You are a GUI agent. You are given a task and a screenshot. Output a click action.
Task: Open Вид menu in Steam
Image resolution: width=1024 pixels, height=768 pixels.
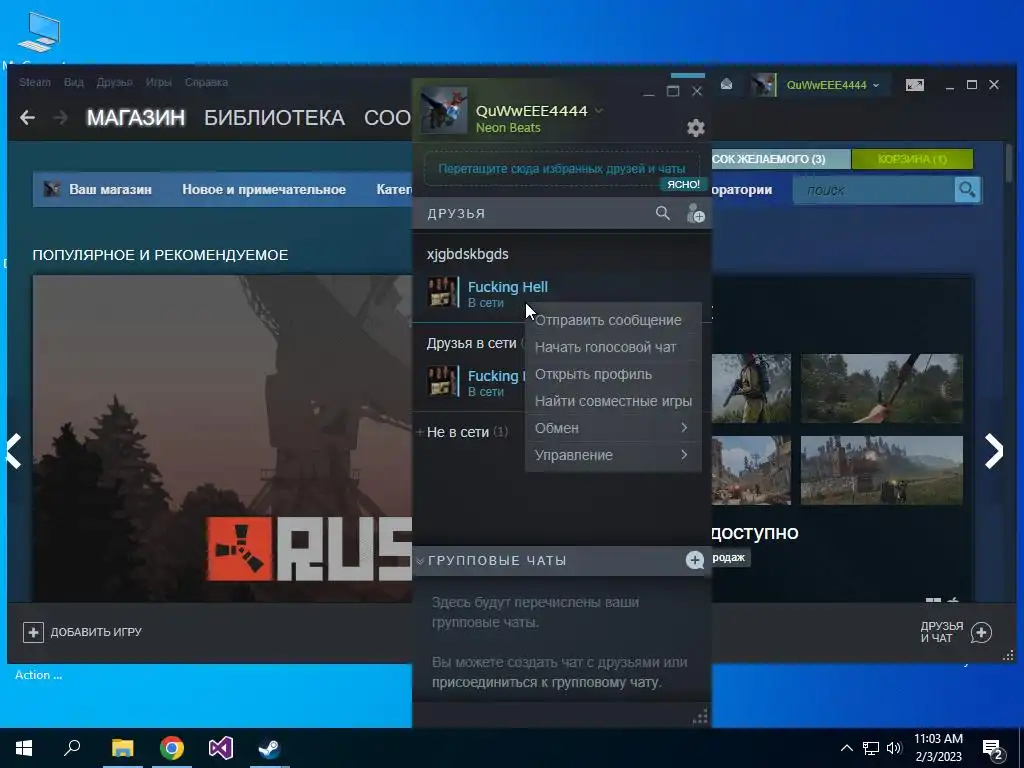coord(74,82)
